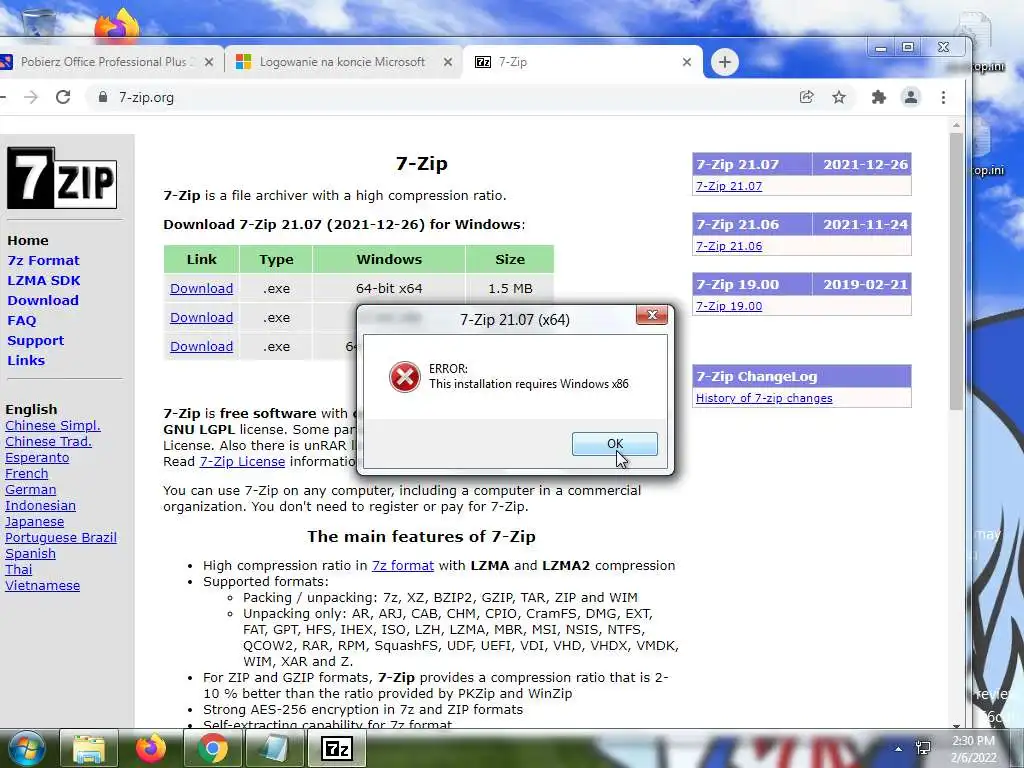Open the 7z Format sidebar link
This screenshot has width=1024, height=768.
tap(43, 261)
